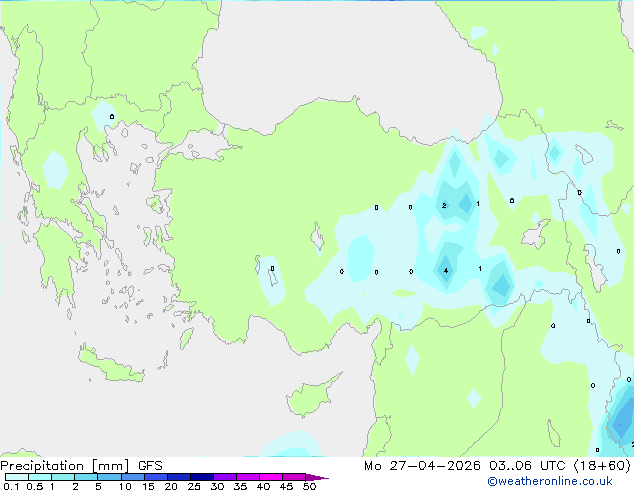634x490 pixels.
Task: Select the 'Precipitation [mm] GFS' title text
Action: (x=81, y=466)
